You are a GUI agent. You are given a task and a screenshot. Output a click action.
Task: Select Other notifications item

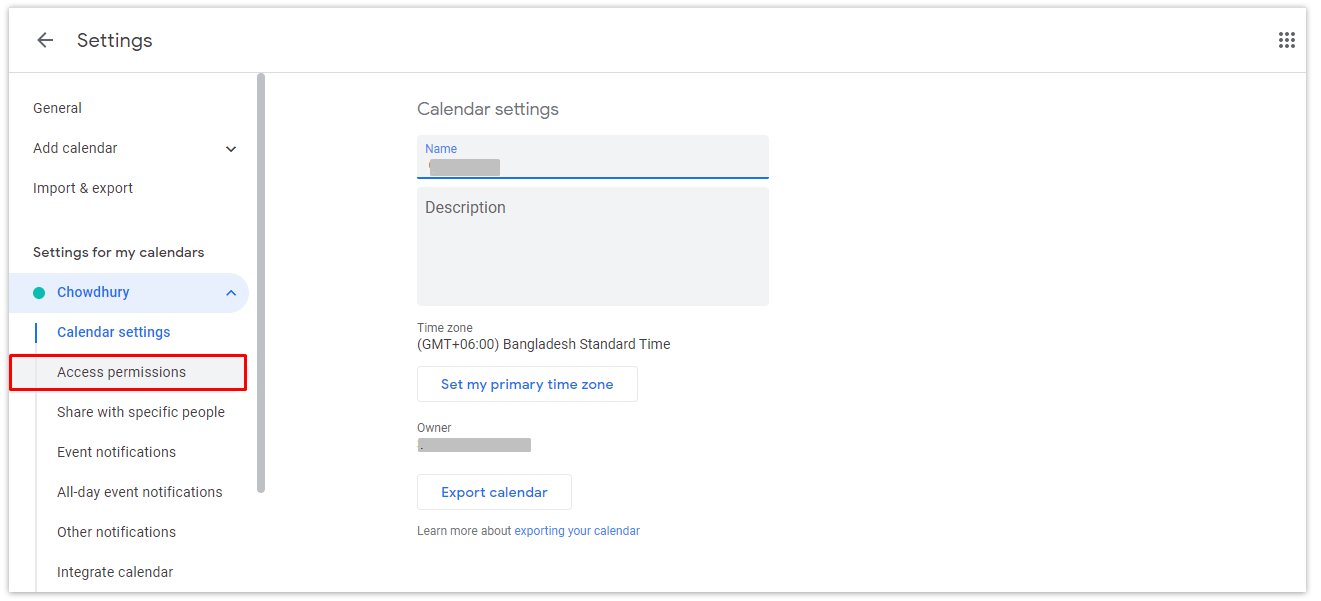[116, 532]
